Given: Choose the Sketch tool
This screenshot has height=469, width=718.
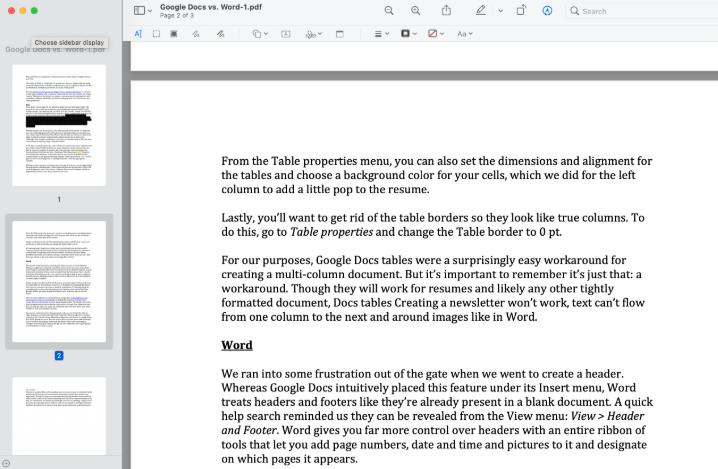Looking at the screenshot, I should [196, 34].
